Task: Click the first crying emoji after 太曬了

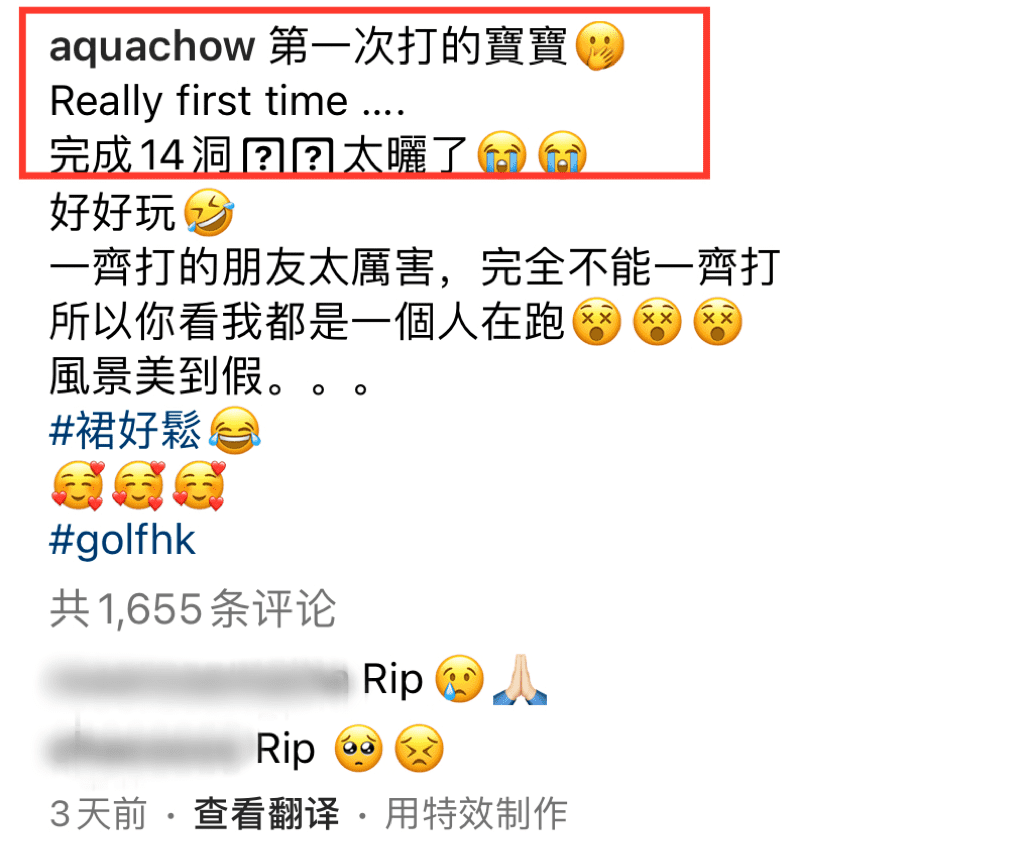Action: (502, 155)
